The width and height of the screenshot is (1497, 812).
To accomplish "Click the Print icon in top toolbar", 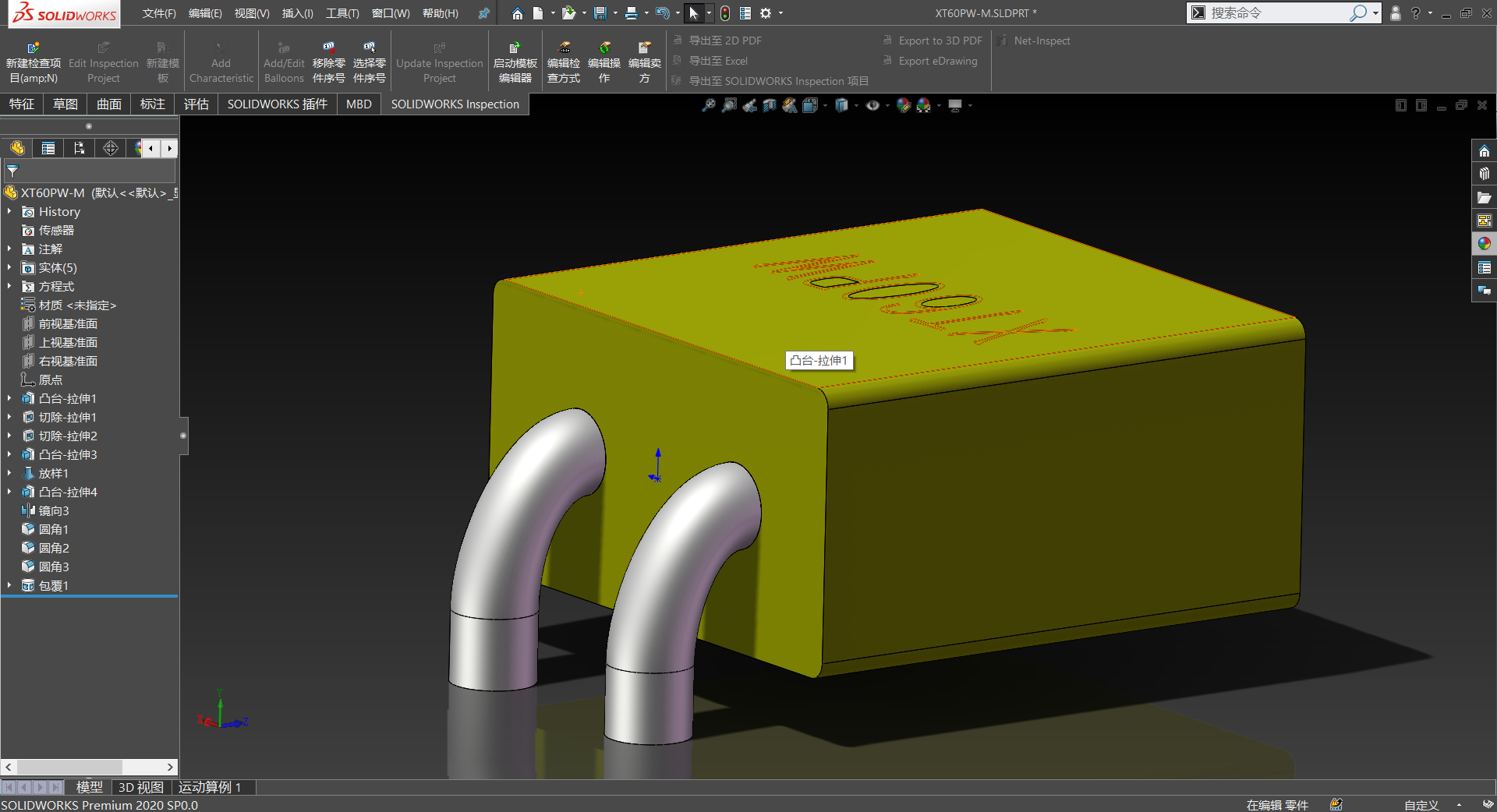I will pos(632,13).
